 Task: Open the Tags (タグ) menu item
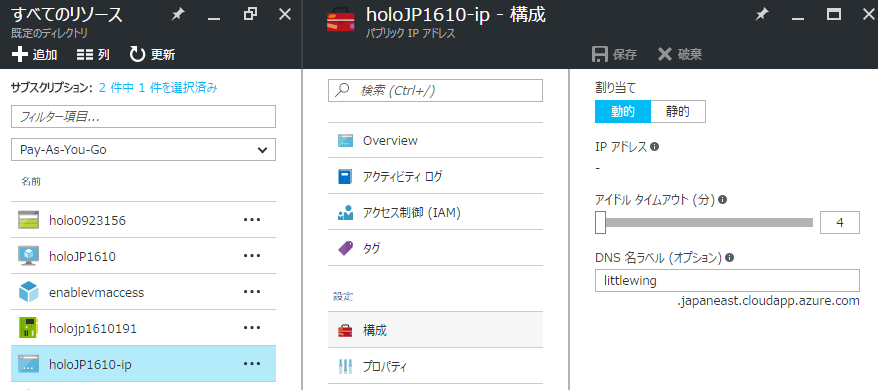coord(435,248)
